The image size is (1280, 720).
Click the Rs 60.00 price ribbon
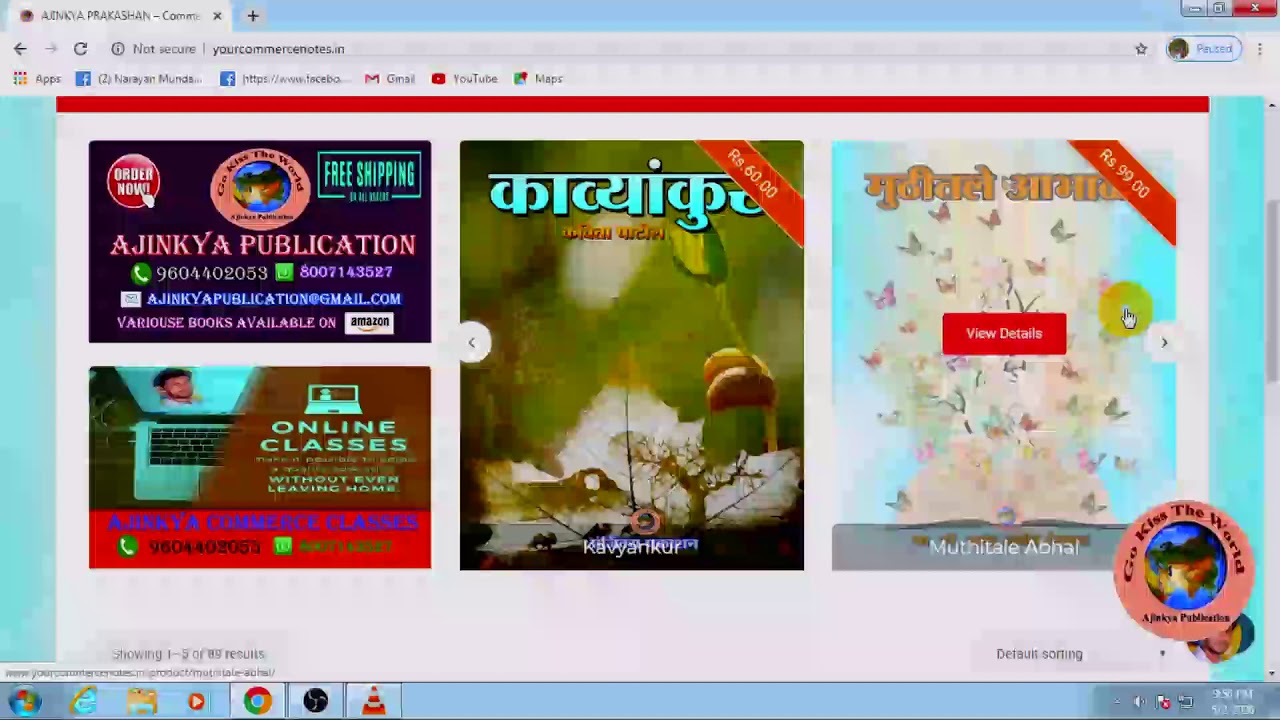752,174
